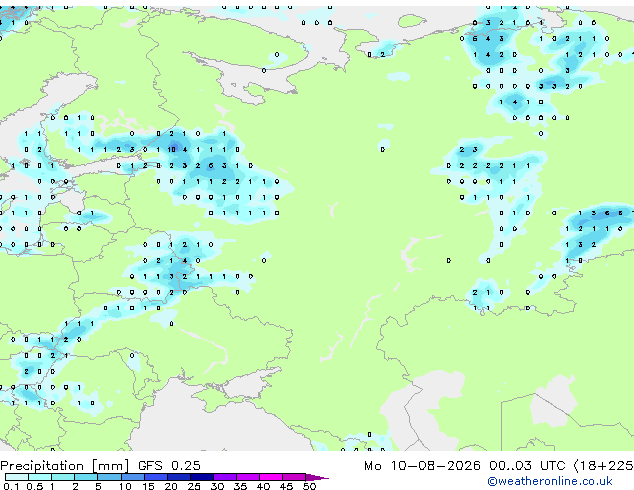Click the '35' legend scale label
Screen dimensions: 634x490
[x=240, y=486]
